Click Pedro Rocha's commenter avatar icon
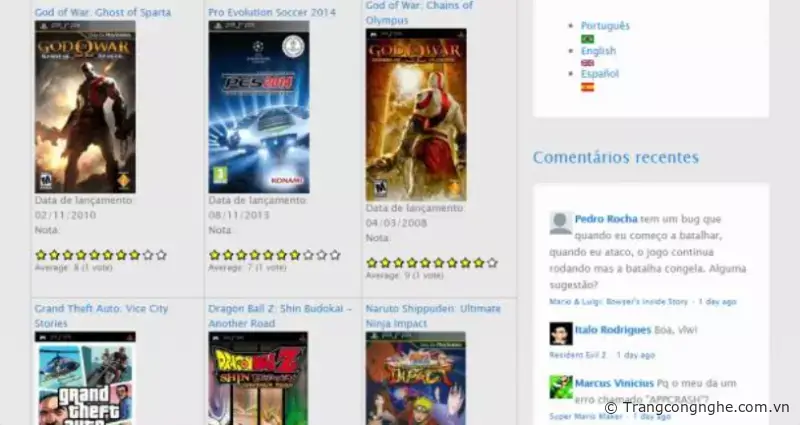Image resolution: width=800 pixels, height=425 pixels. (560, 222)
